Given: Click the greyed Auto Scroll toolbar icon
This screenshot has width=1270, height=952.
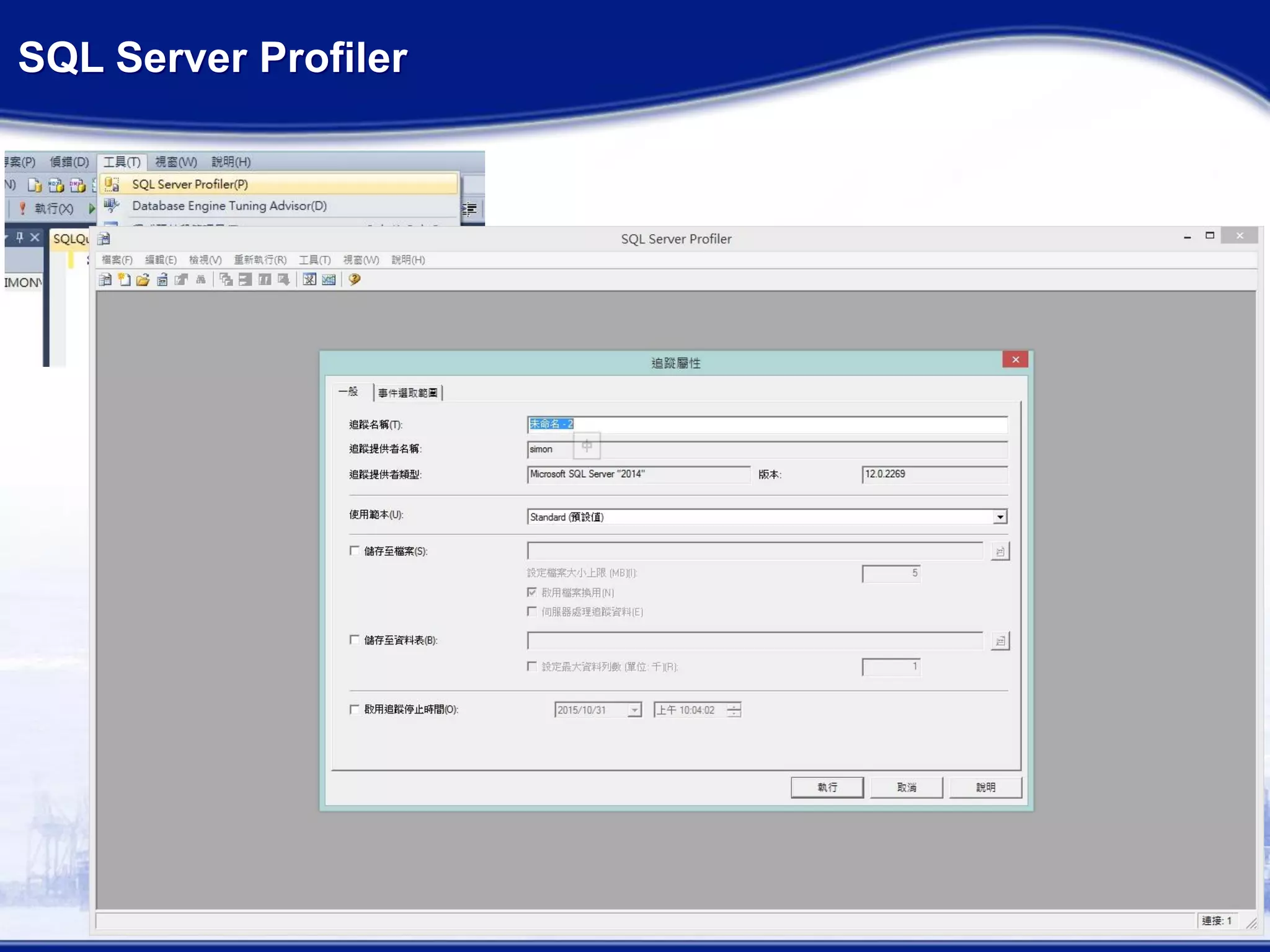Looking at the screenshot, I should (284, 280).
